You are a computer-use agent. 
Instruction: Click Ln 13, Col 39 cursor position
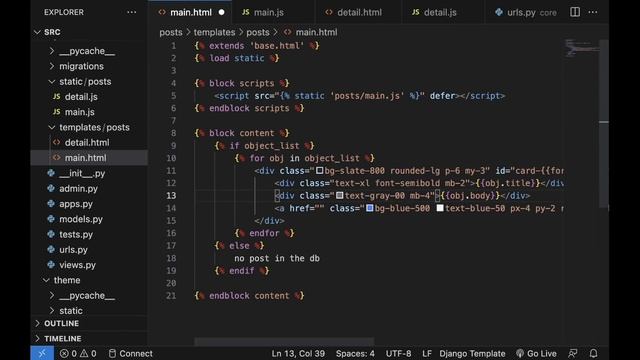pyautogui.click(x=298, y=353)
